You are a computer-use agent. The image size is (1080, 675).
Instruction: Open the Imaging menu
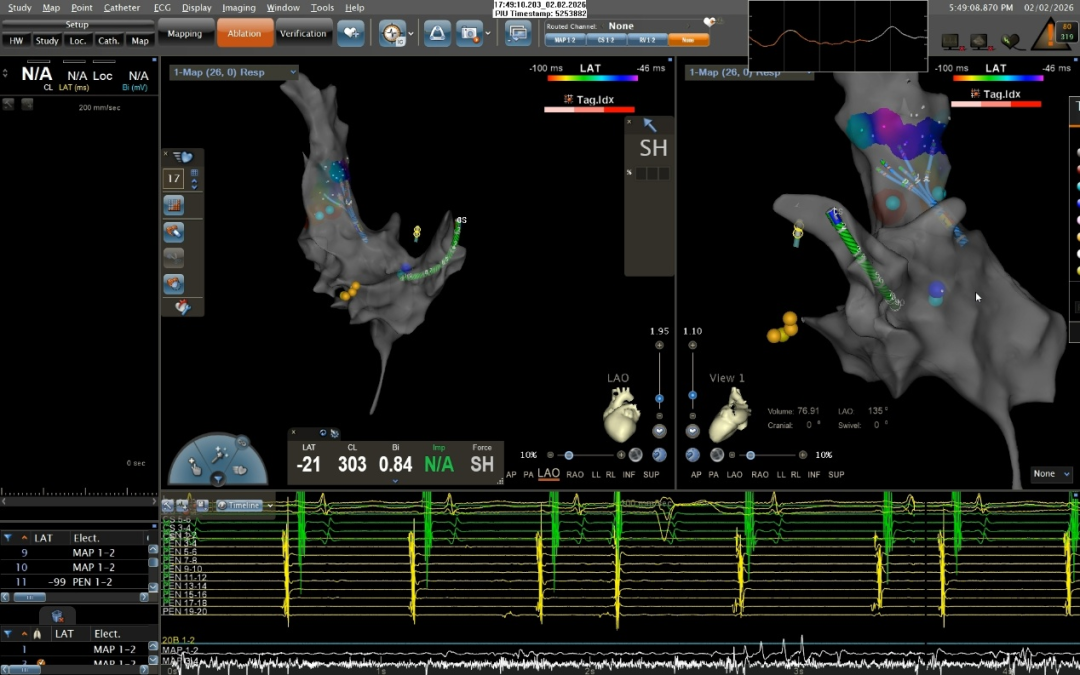coord(239,7)
